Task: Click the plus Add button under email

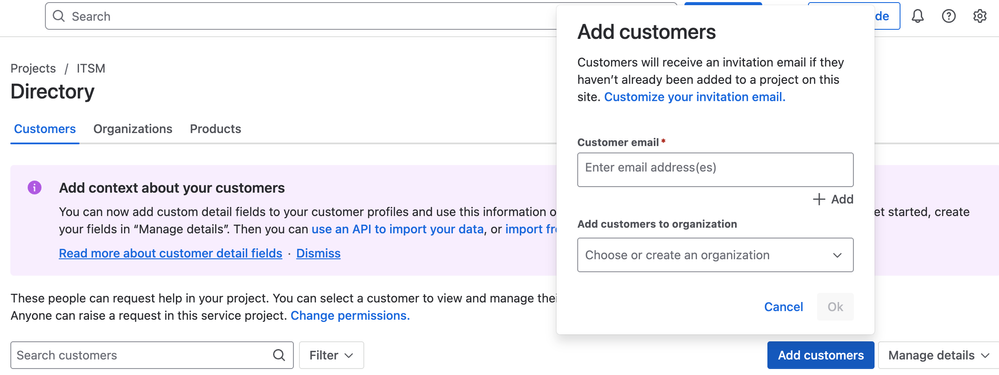Action: 833,199
